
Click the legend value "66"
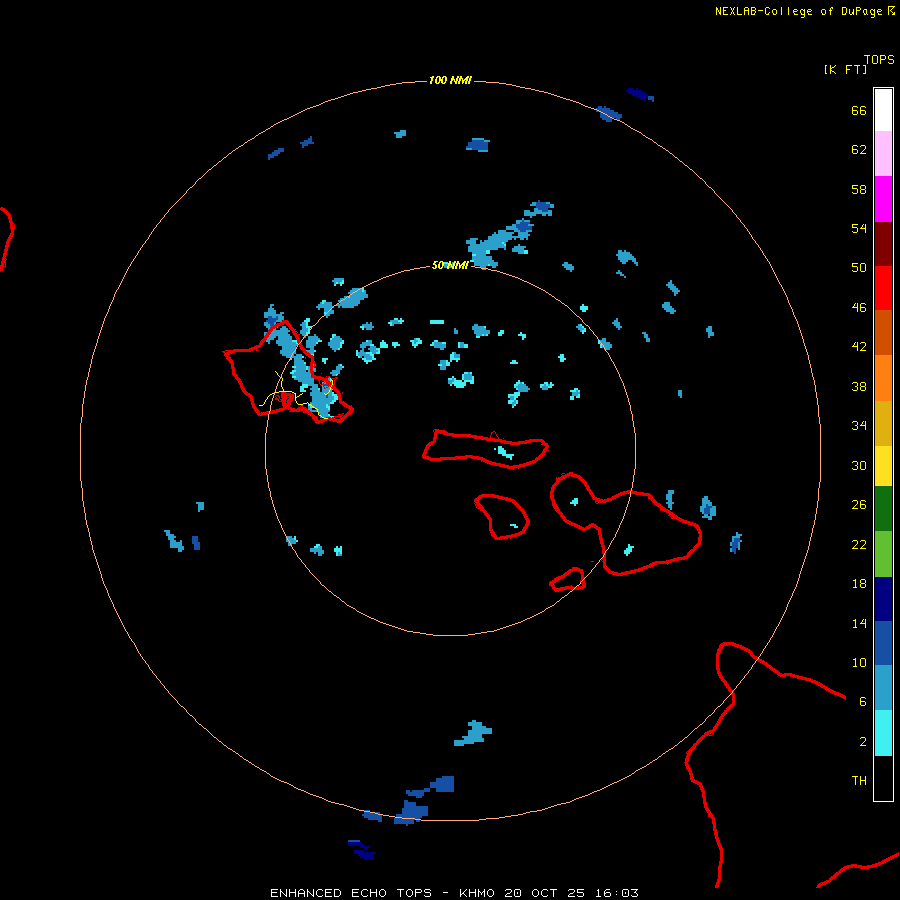point(859,110)
